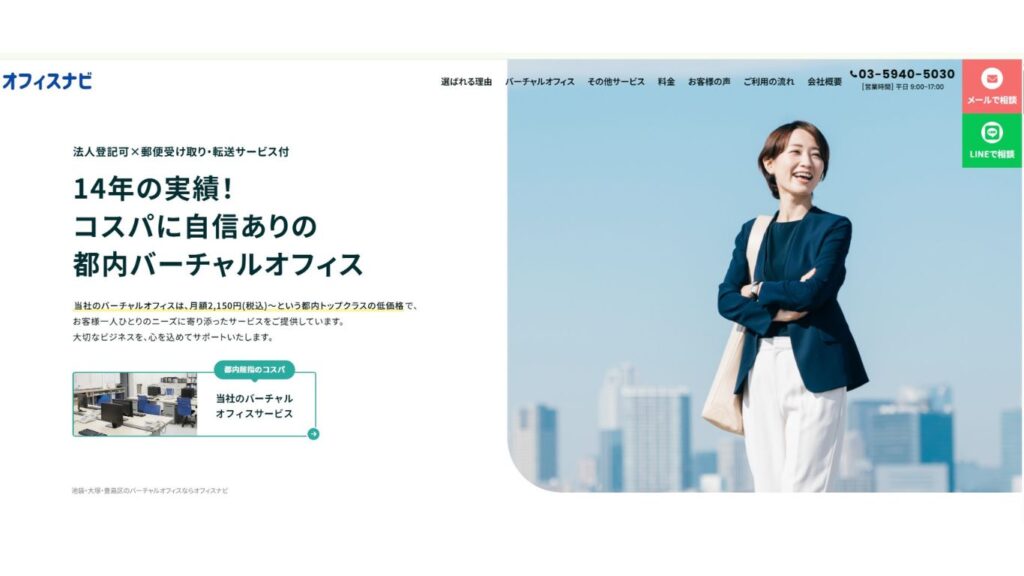This screenshot has height=576, width=1024.
Task: Click the office photo thumbnail
Action: pos(135,404)
